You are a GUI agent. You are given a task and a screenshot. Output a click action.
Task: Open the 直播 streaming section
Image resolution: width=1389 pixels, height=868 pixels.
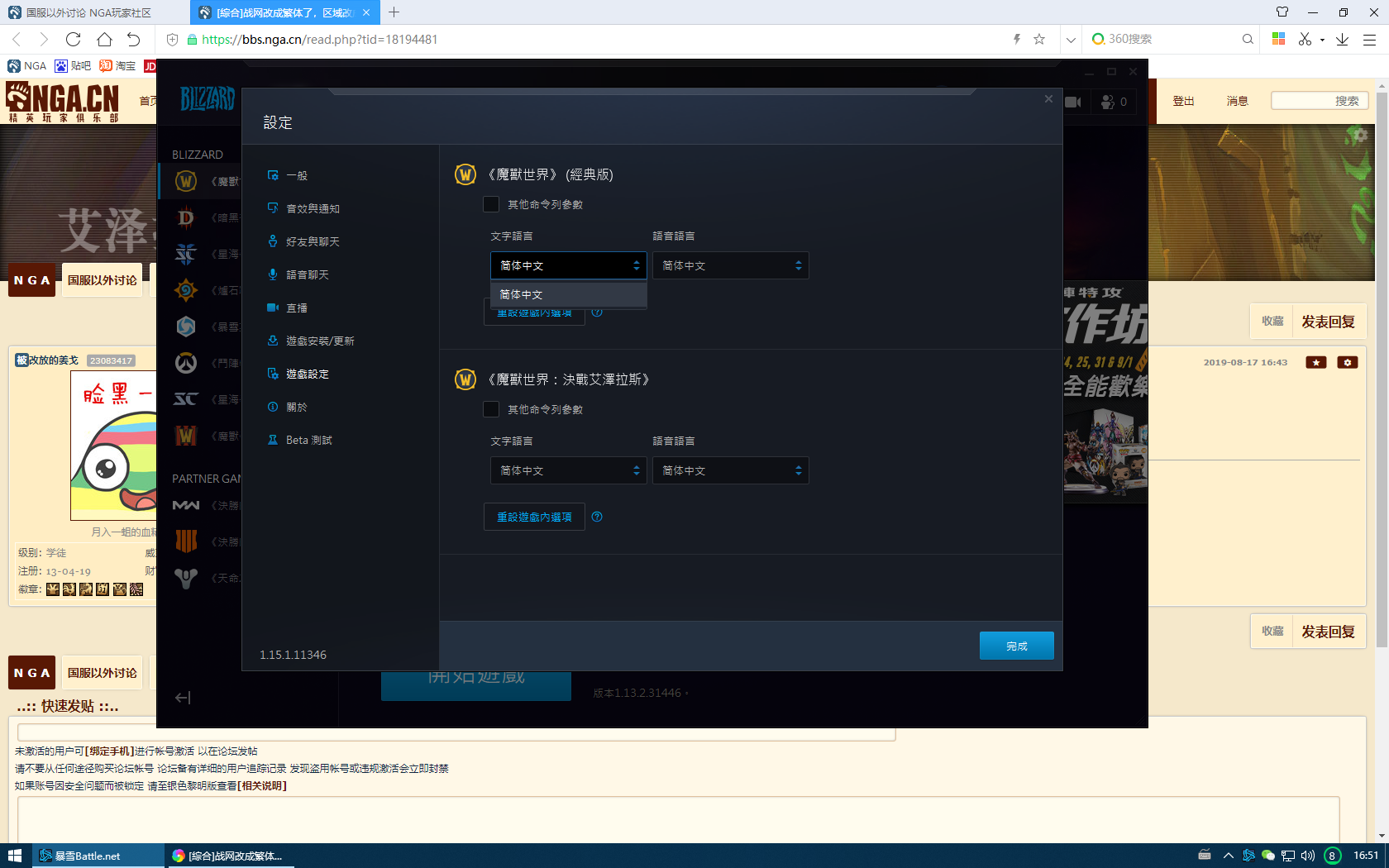[288, 308]
